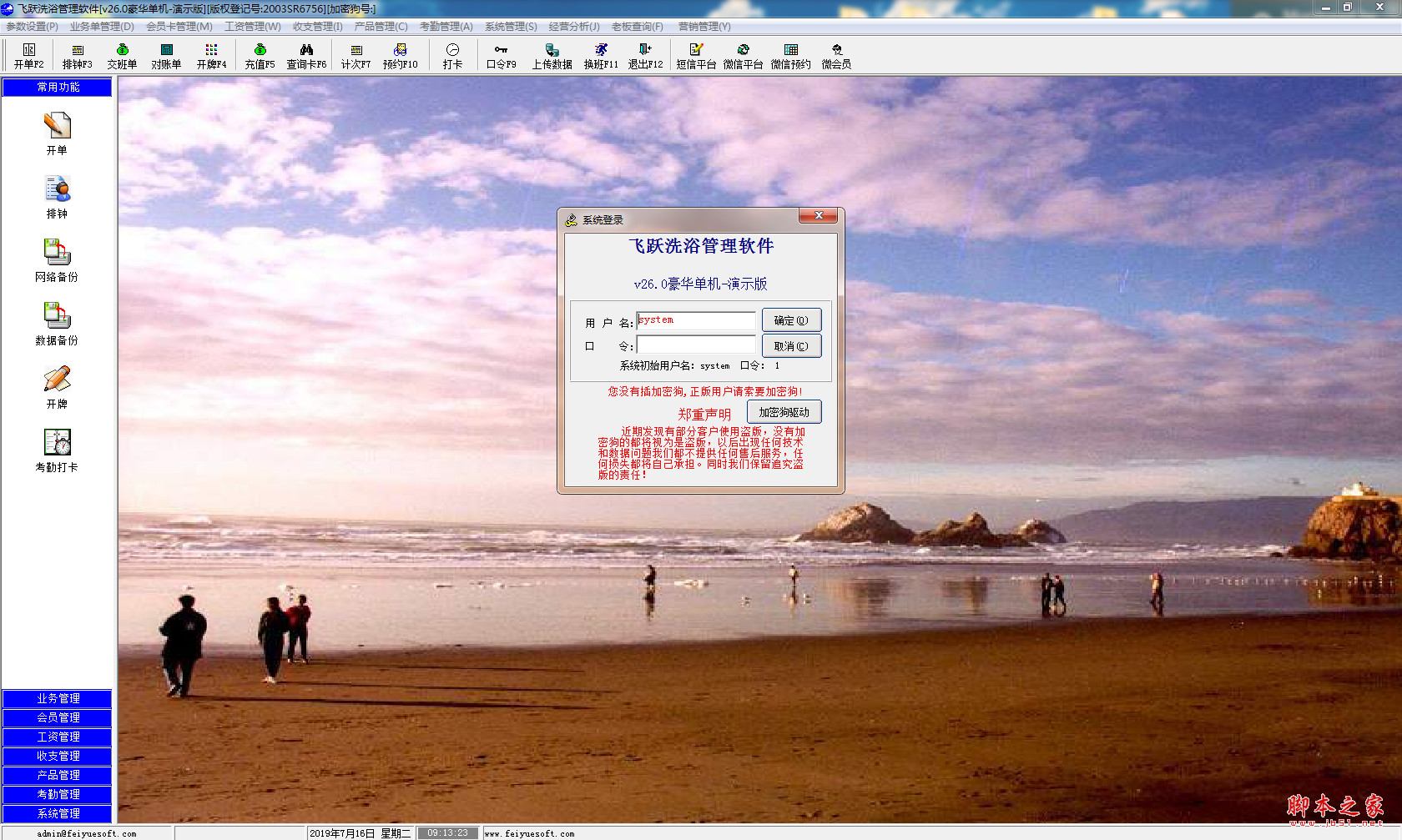1402x840 pixels.
Task: Click the 口令 password input field
Action: point(696,345)
